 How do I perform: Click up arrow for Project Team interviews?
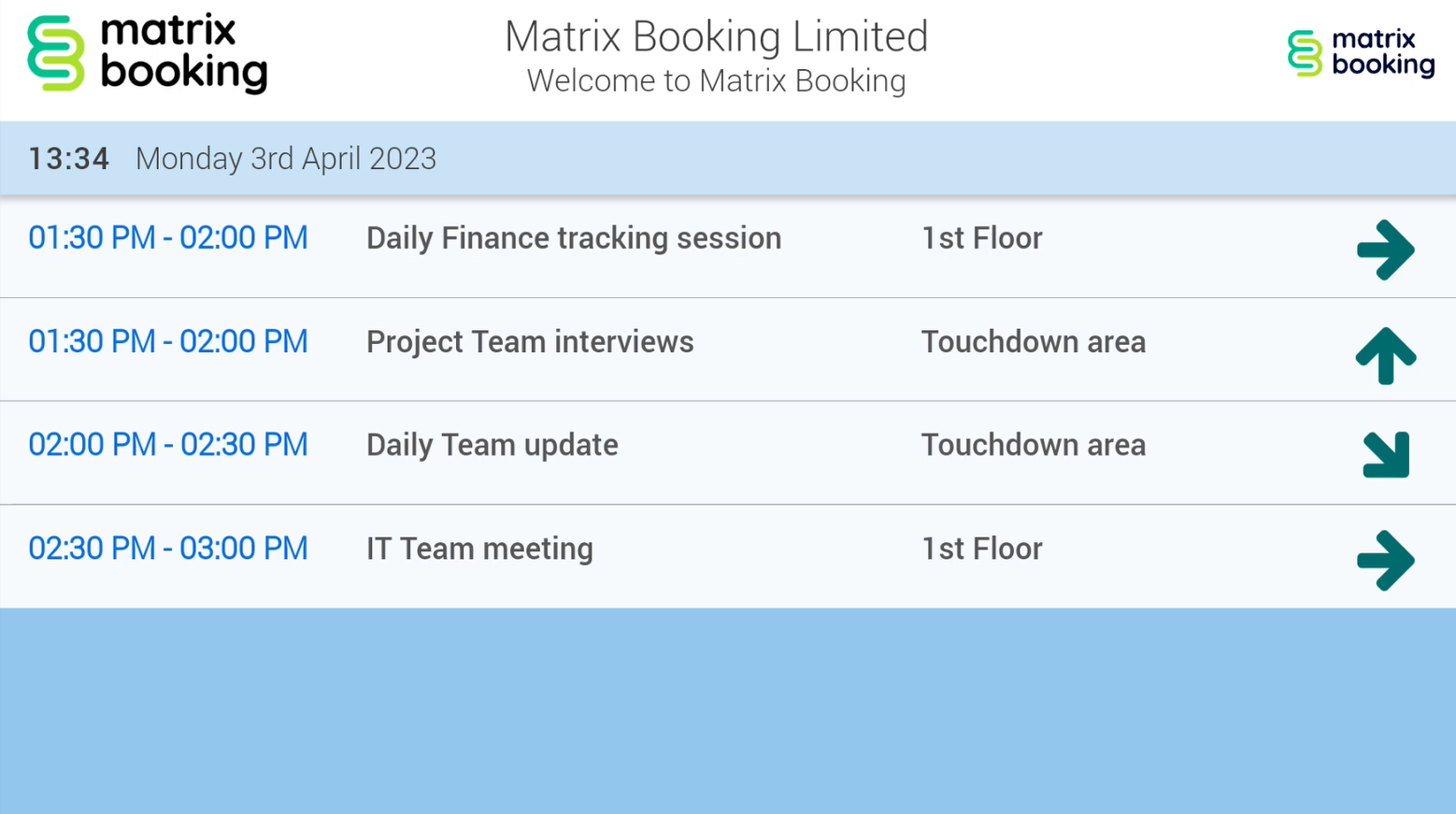click(1385, 355)
